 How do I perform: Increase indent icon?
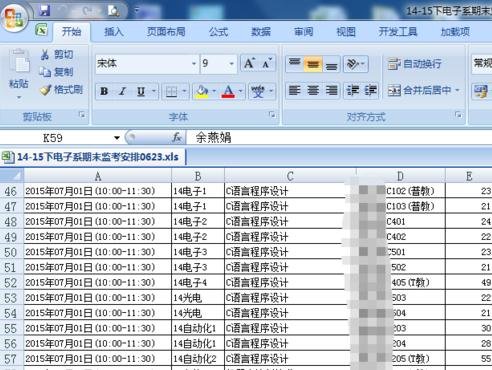point(370,90)
